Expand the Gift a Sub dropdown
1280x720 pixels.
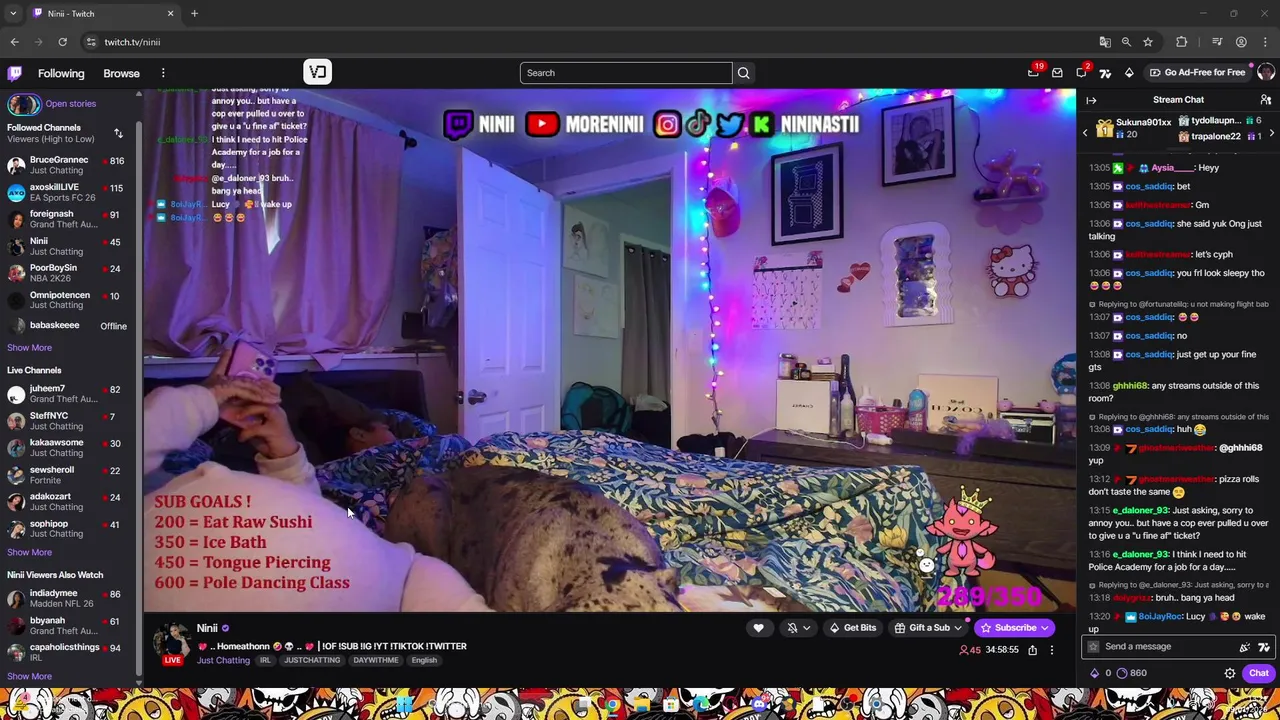[x=957, y=628]
